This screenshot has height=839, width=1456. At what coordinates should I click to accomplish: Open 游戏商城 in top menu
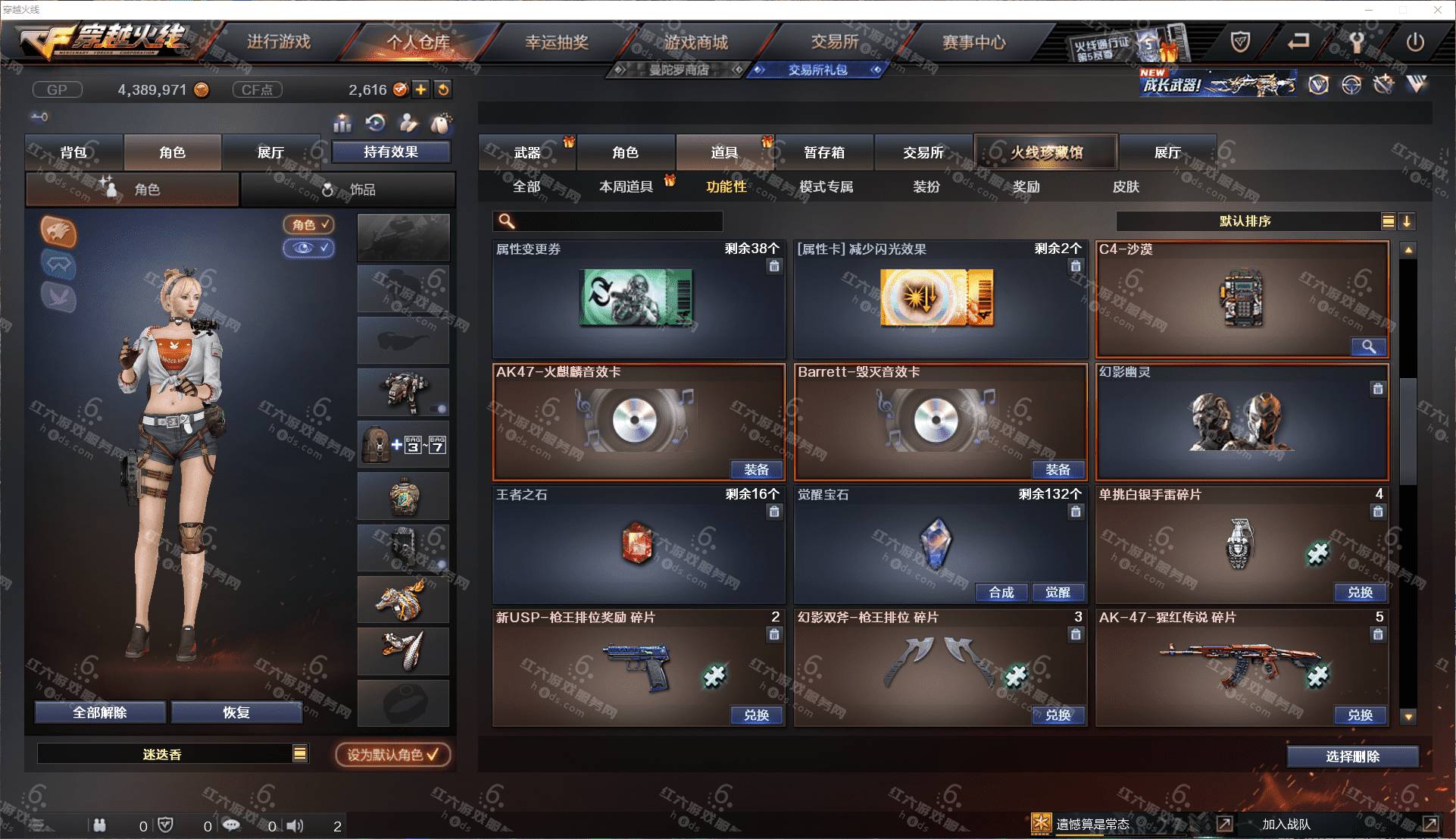click(x=696, y=42)
